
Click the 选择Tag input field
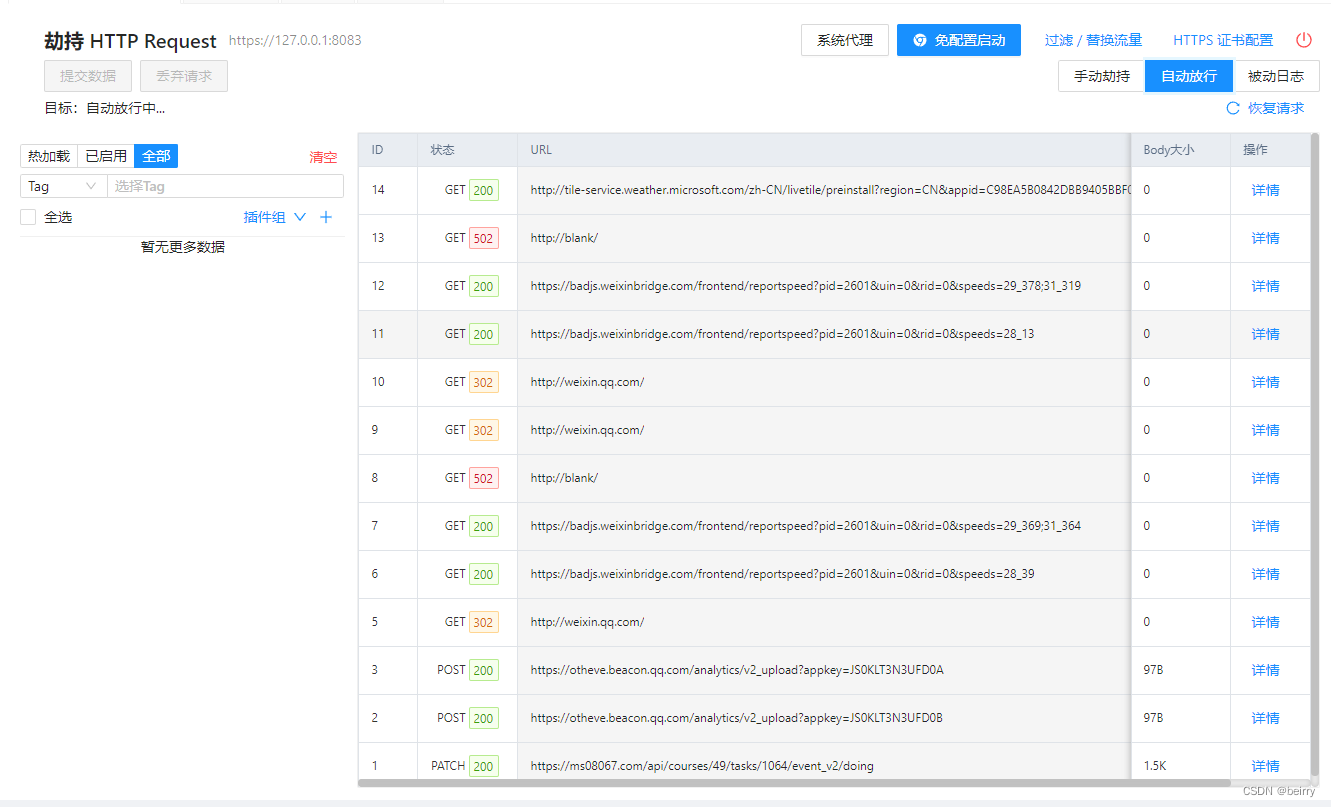pyautogui.click(x=225, y=186)
